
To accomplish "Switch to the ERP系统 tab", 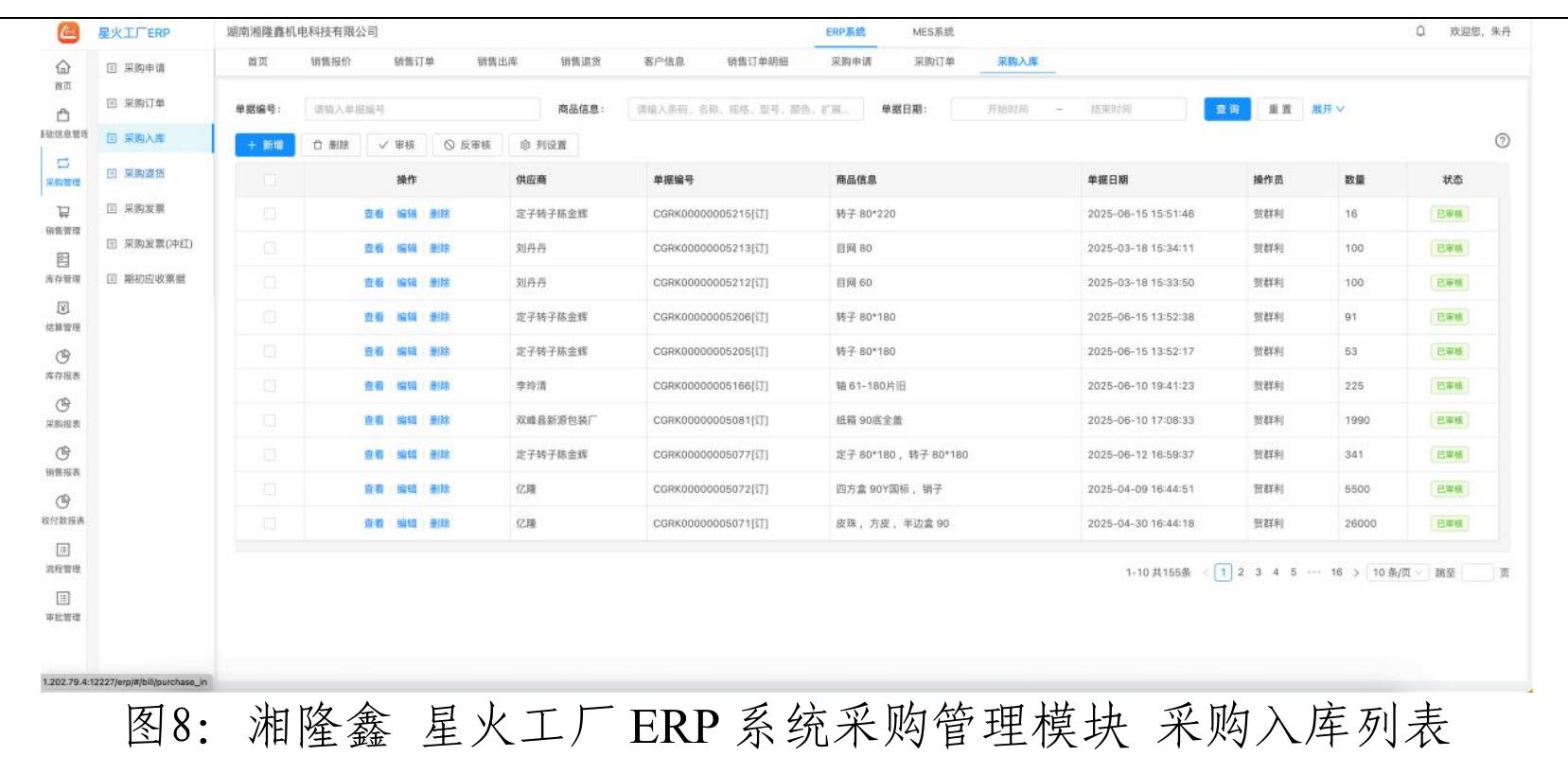I will coord(845,32).
